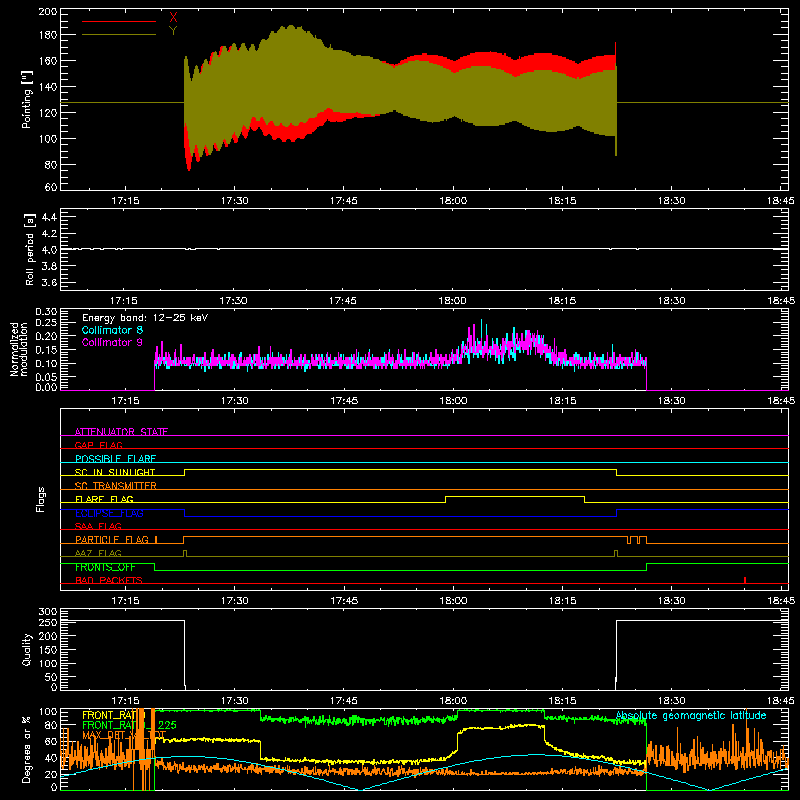Click the '50' tick on the Quality axis
This screenshot has height=800, width=800.
tap(51, 677)
